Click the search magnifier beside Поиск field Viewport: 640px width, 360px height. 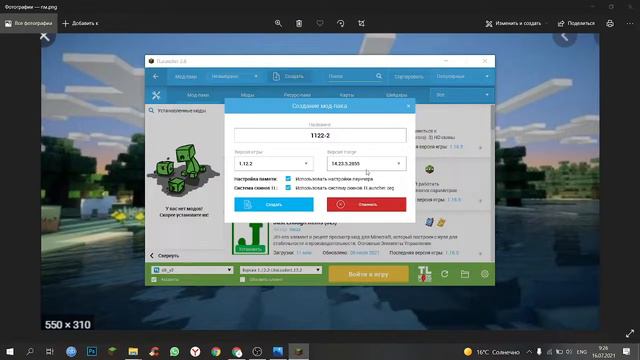(379, 76)
